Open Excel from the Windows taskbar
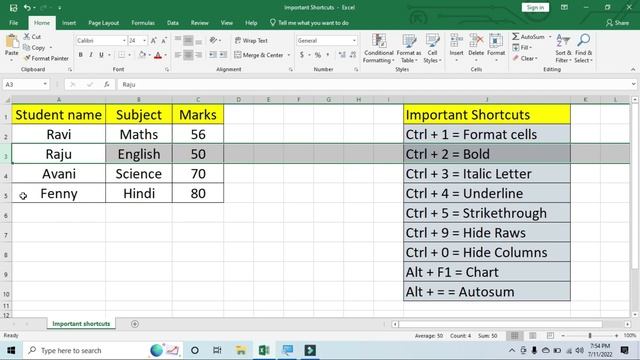Viewport: 640px width, 360px height. point(264,350)
